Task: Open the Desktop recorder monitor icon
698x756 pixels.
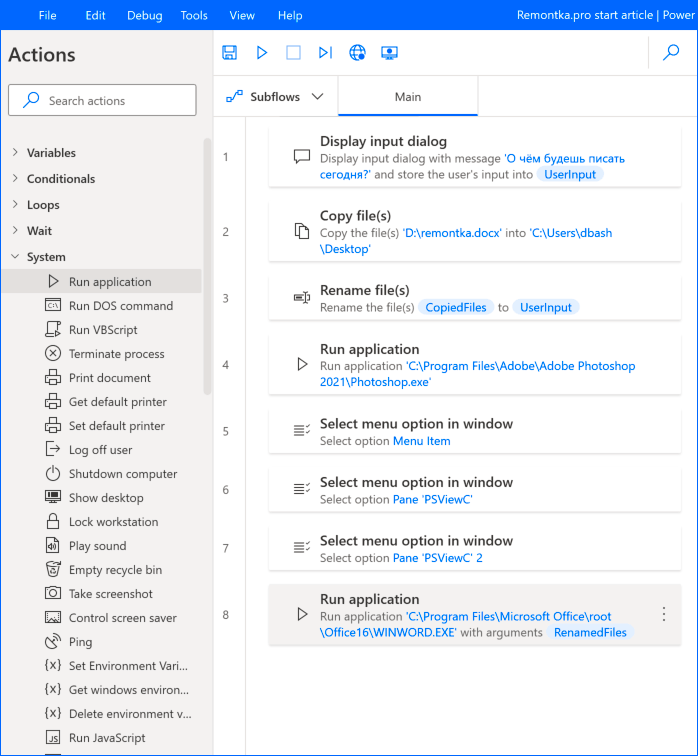Action: (x=389, y=53)
